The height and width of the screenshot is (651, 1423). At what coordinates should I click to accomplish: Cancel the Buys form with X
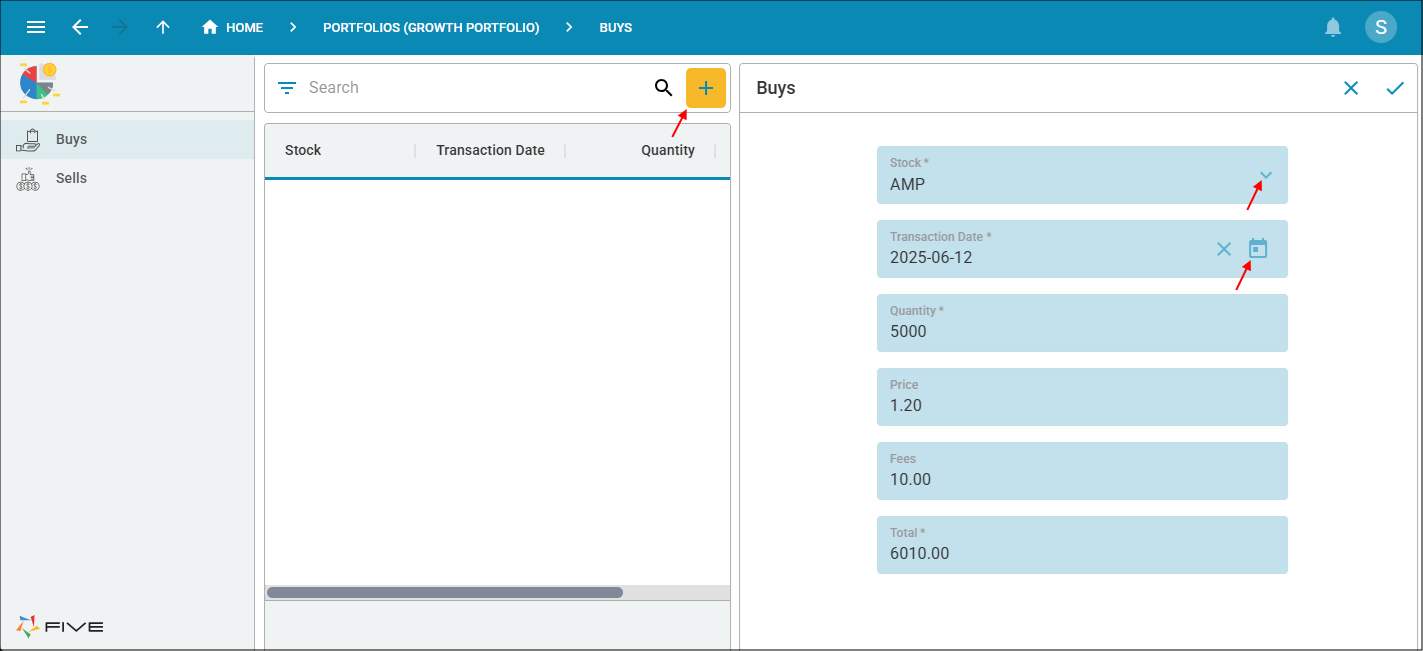click(1351, 88)
